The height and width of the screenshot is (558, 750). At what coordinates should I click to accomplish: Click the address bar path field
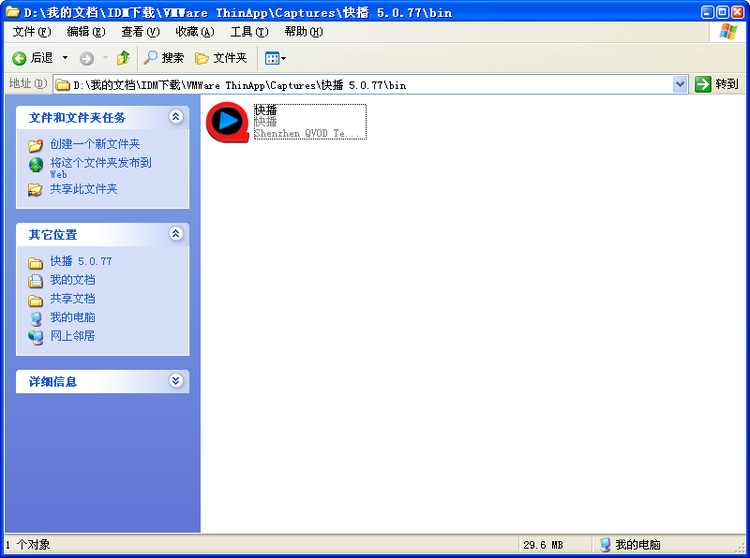[x=370, y=85]
